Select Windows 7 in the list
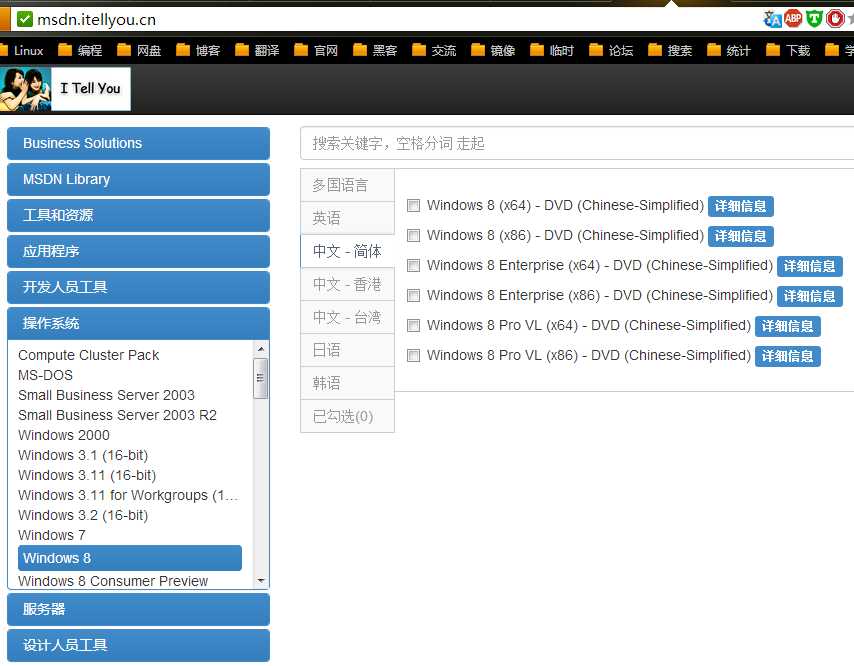Screen dimensions: 854x666 [x=52, y=535]
